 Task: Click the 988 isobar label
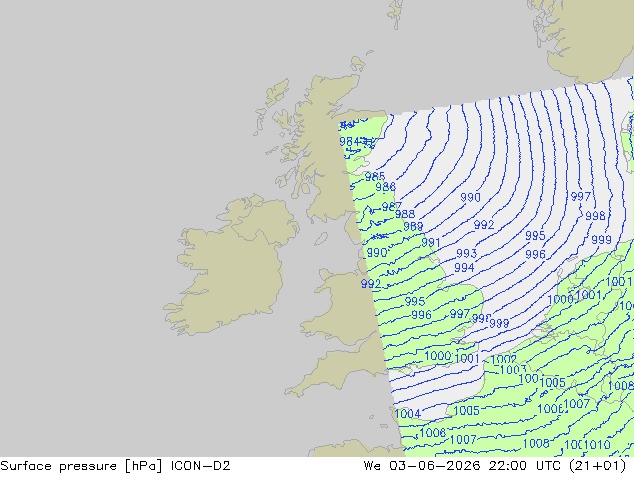click(405, 214)
